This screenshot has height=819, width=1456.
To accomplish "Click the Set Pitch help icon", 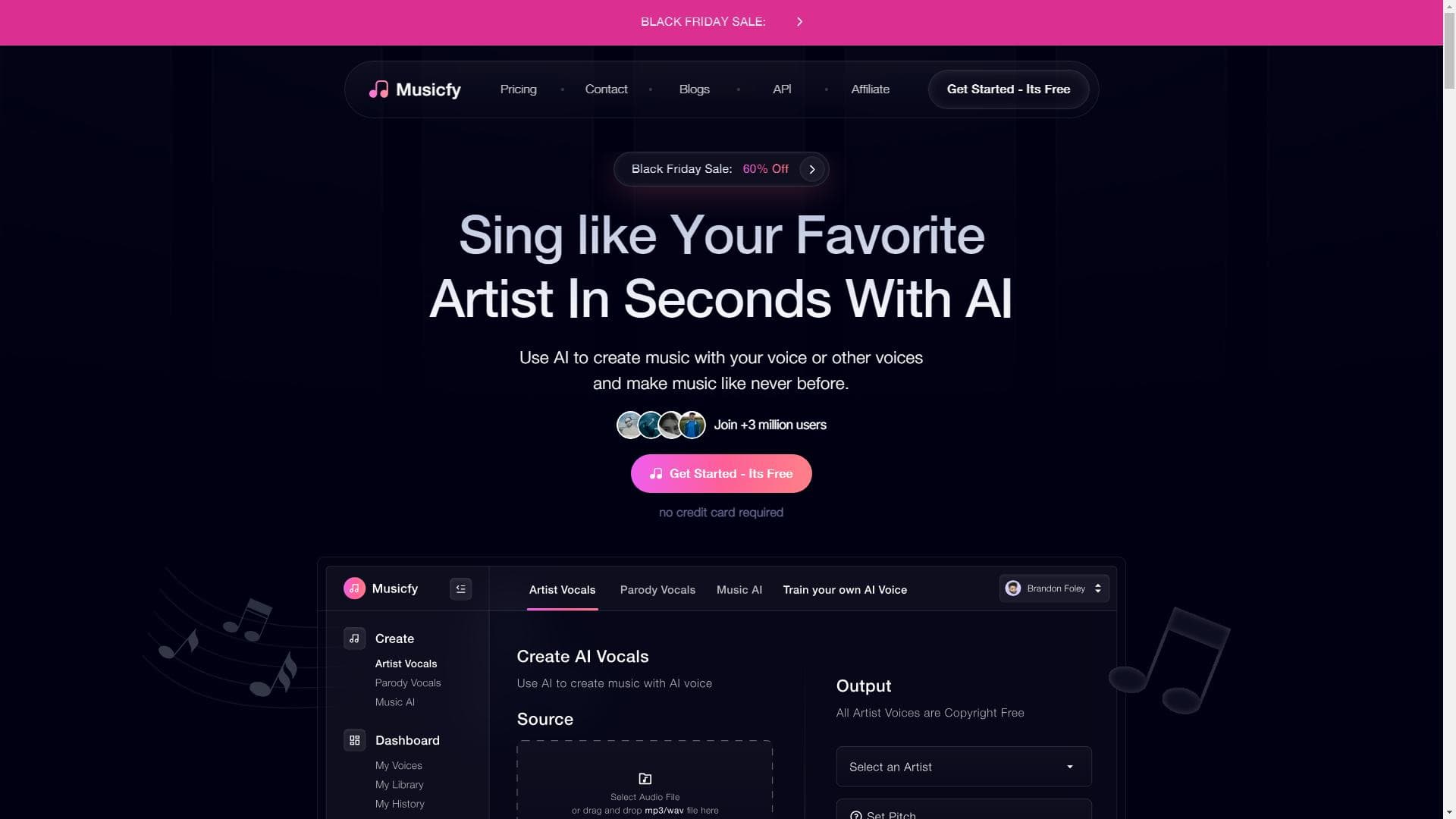I will 856,815.
